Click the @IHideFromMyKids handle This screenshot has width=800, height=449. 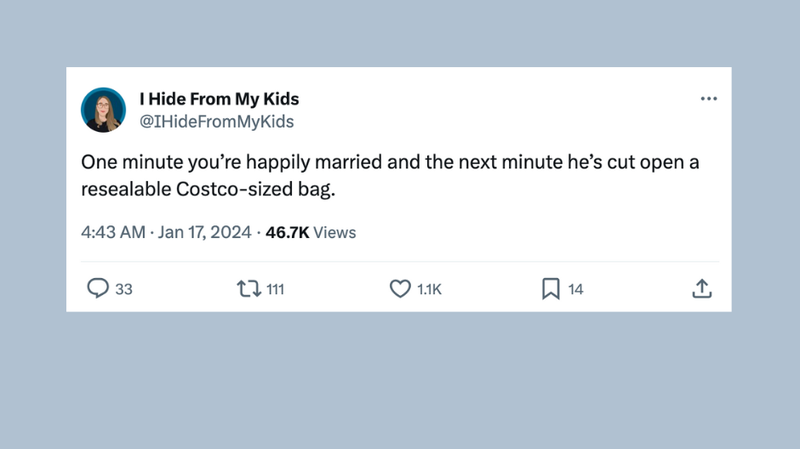216,121
